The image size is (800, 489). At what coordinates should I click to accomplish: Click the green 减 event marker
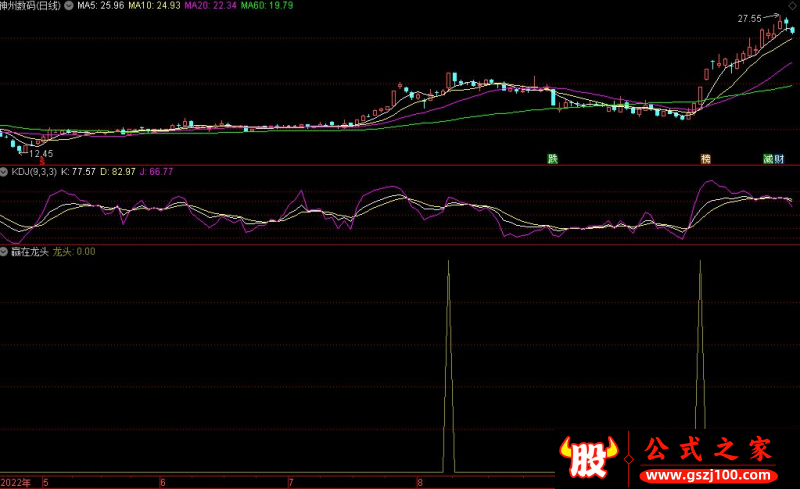(767, 159)
